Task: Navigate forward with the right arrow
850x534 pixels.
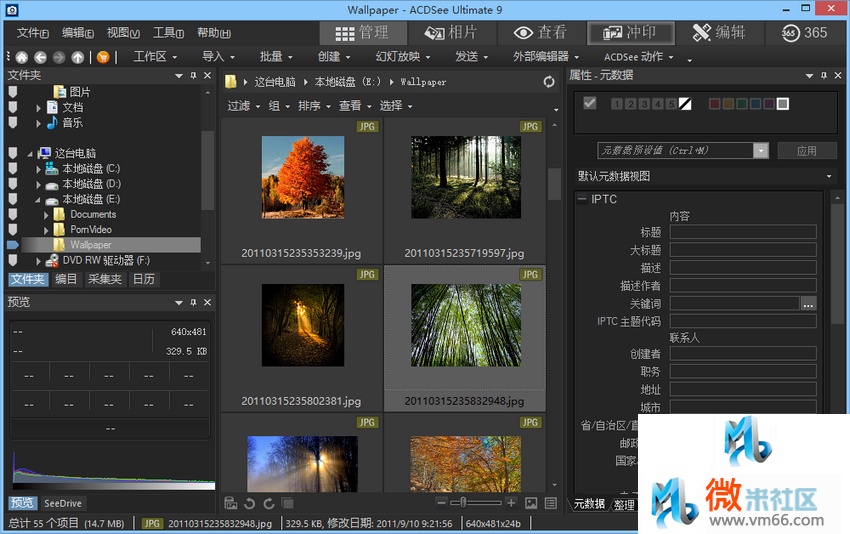Action: (59, 57)
